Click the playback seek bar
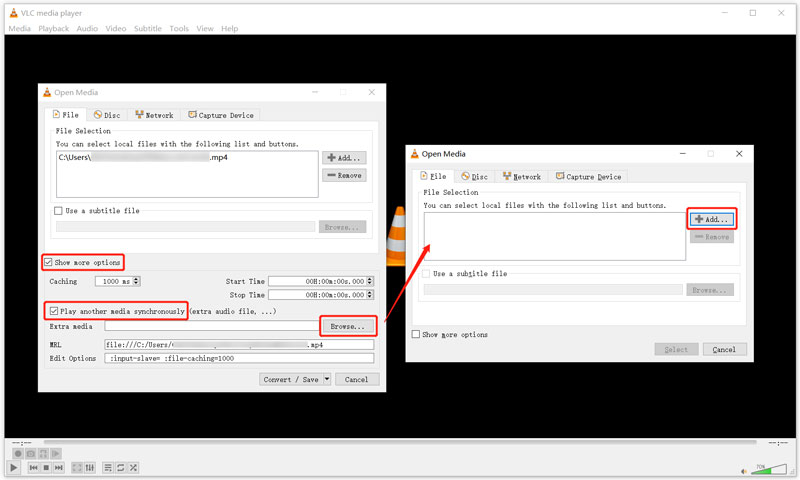This screenshot has width=800, height=480. point(399,443)
